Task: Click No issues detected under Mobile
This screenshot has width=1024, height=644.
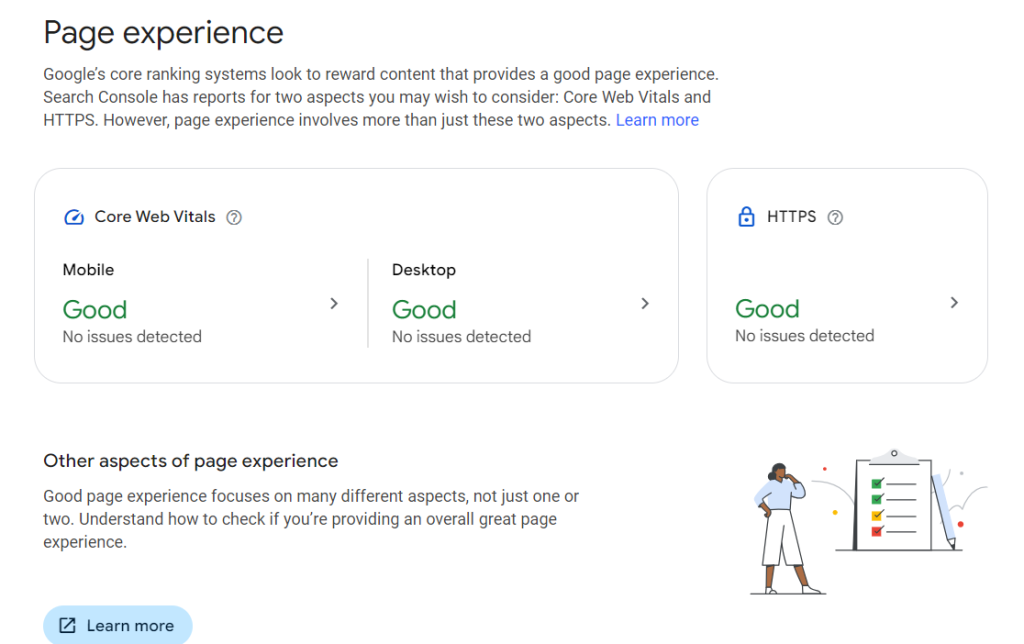Action: tap(132, 336)
